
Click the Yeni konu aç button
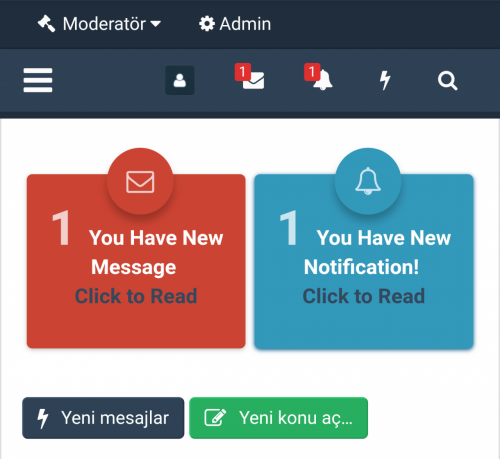pos(278,418)
